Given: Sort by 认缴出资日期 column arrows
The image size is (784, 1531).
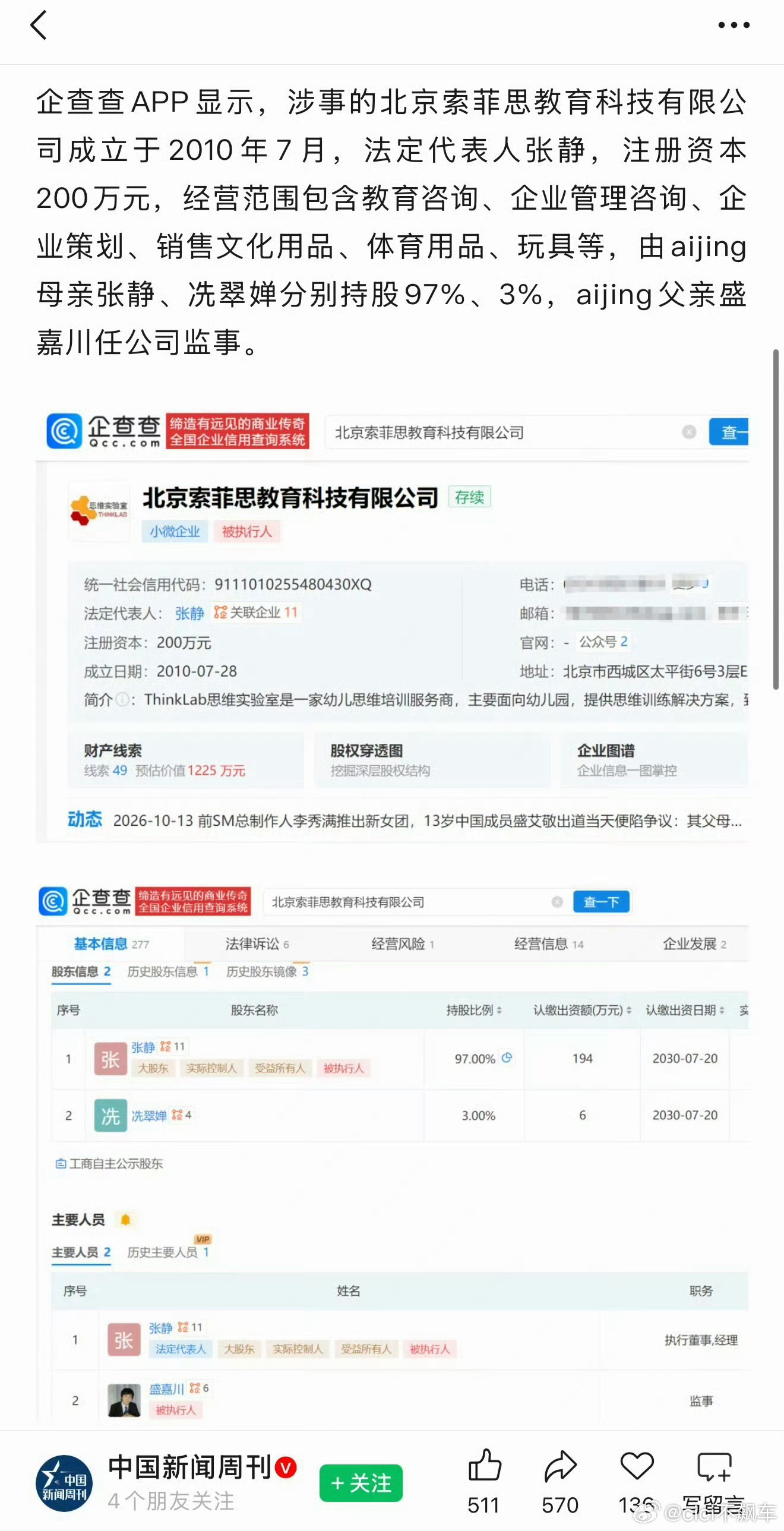Looking at the screenshot, I should (x=722, y=1010).
